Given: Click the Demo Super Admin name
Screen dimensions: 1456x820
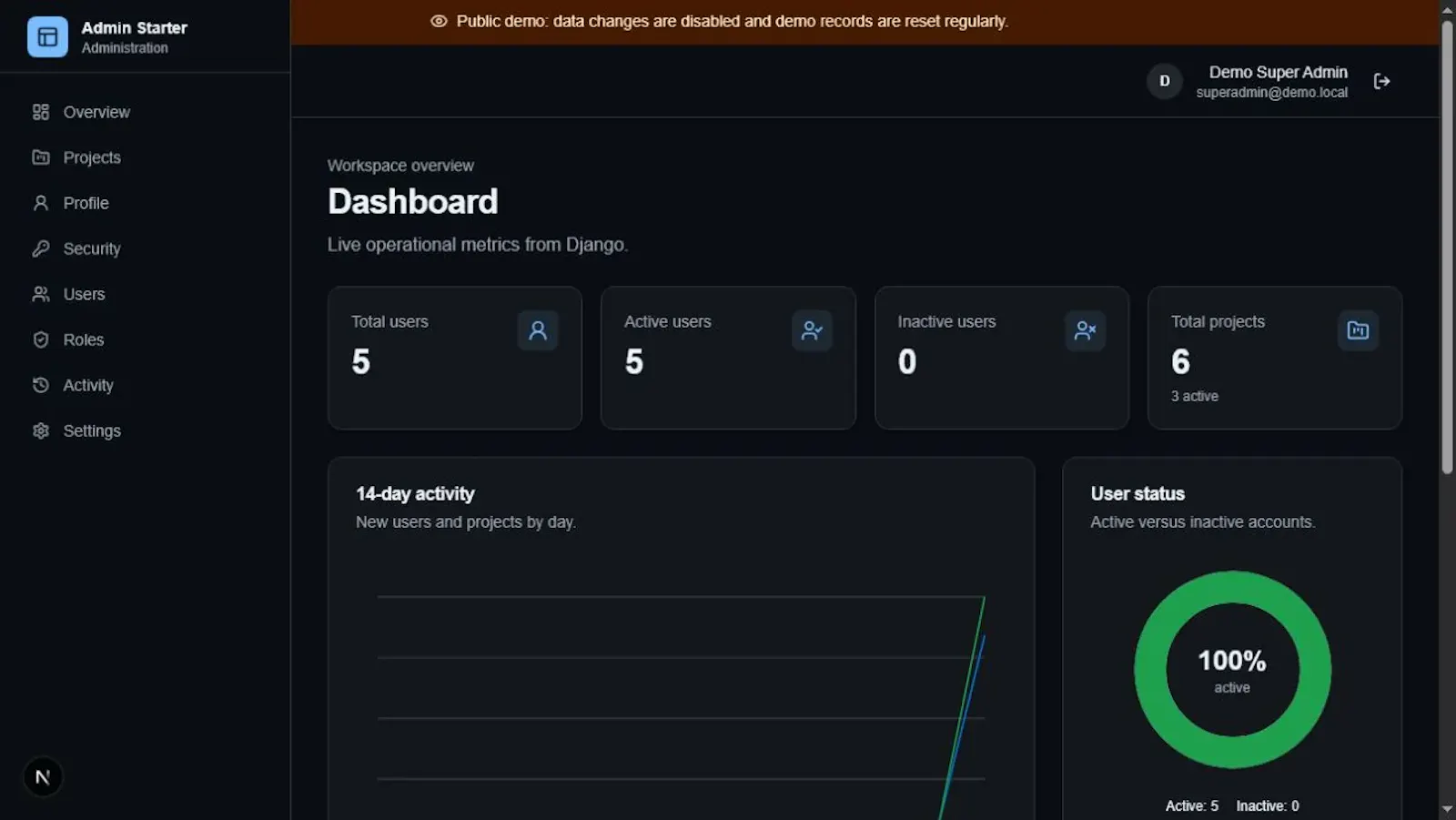Looking at the screenshot, I should pyautogui.click(x=1278, y=72).
